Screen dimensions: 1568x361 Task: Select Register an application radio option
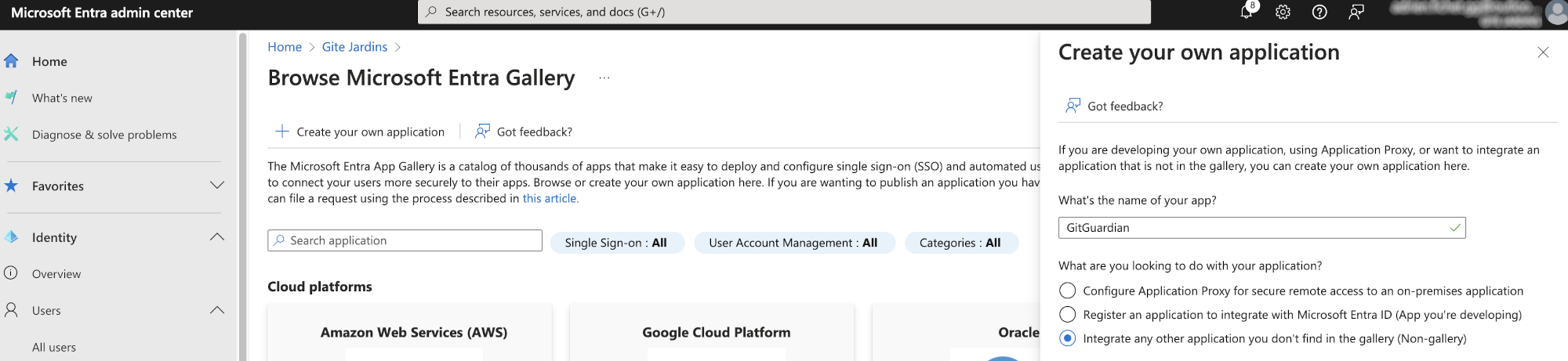[1067, 315]
